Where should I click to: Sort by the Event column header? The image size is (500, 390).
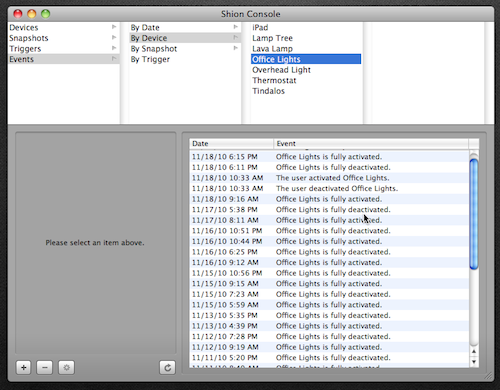click(371, 144)
